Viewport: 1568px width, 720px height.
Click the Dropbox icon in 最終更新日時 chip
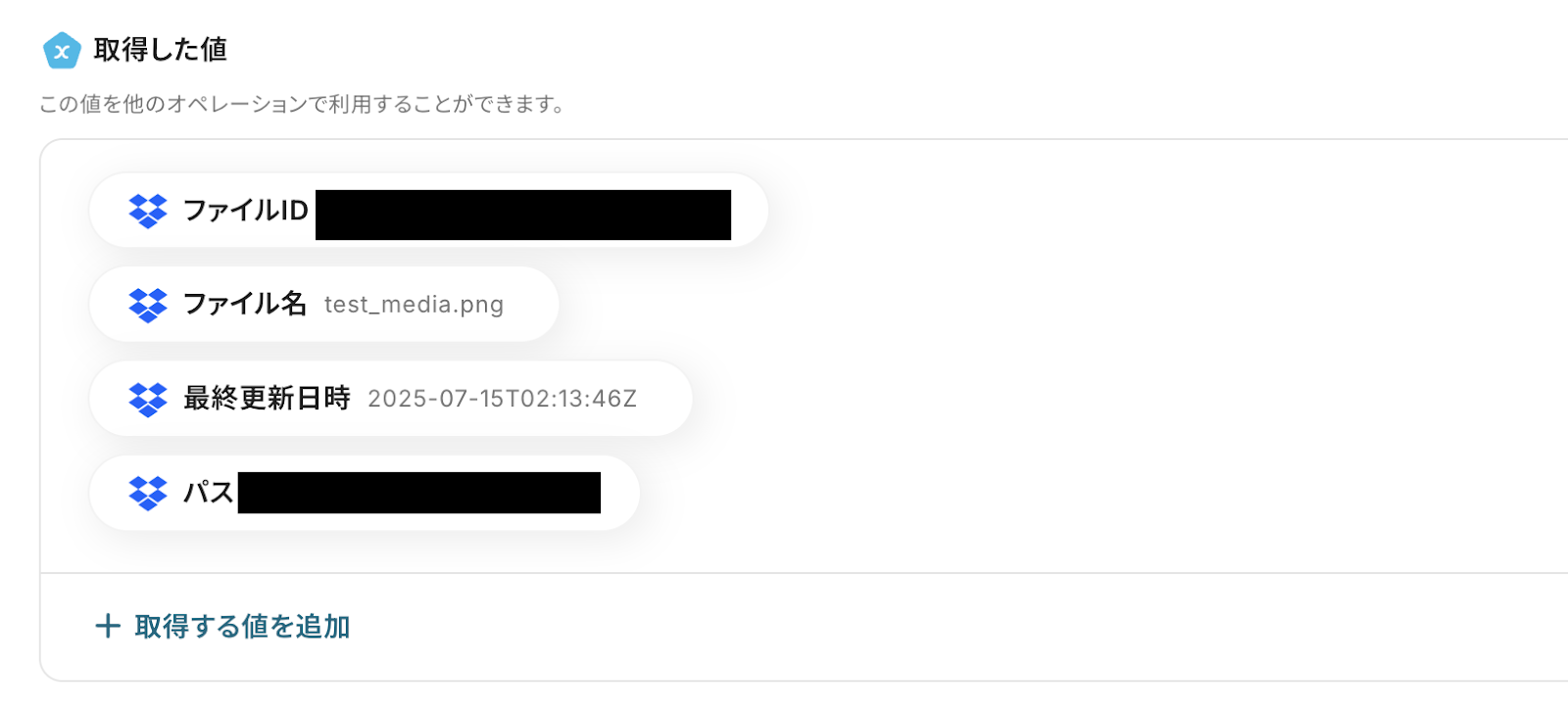[148, 399]
